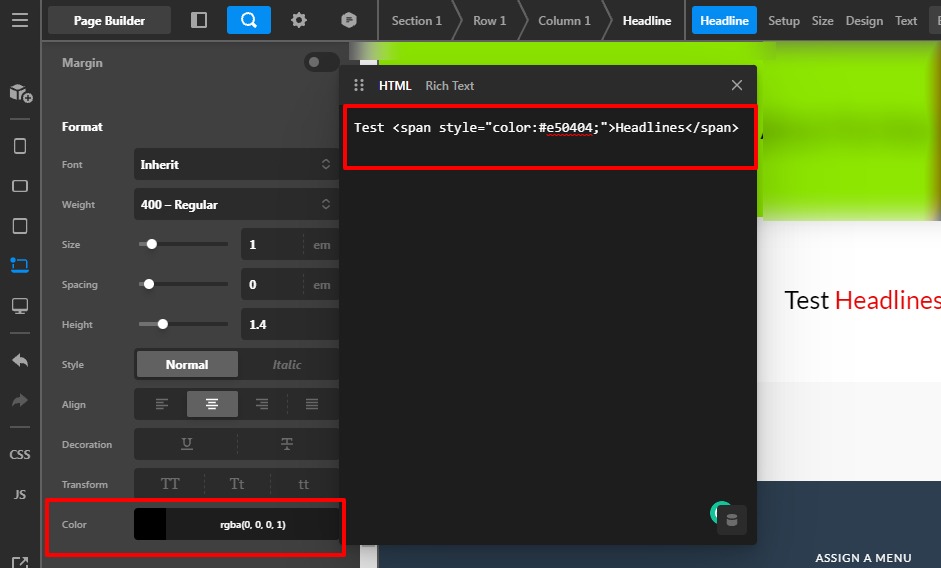Click the Size slider handle
The image size is (941, 568).
[x=152, y=244]
